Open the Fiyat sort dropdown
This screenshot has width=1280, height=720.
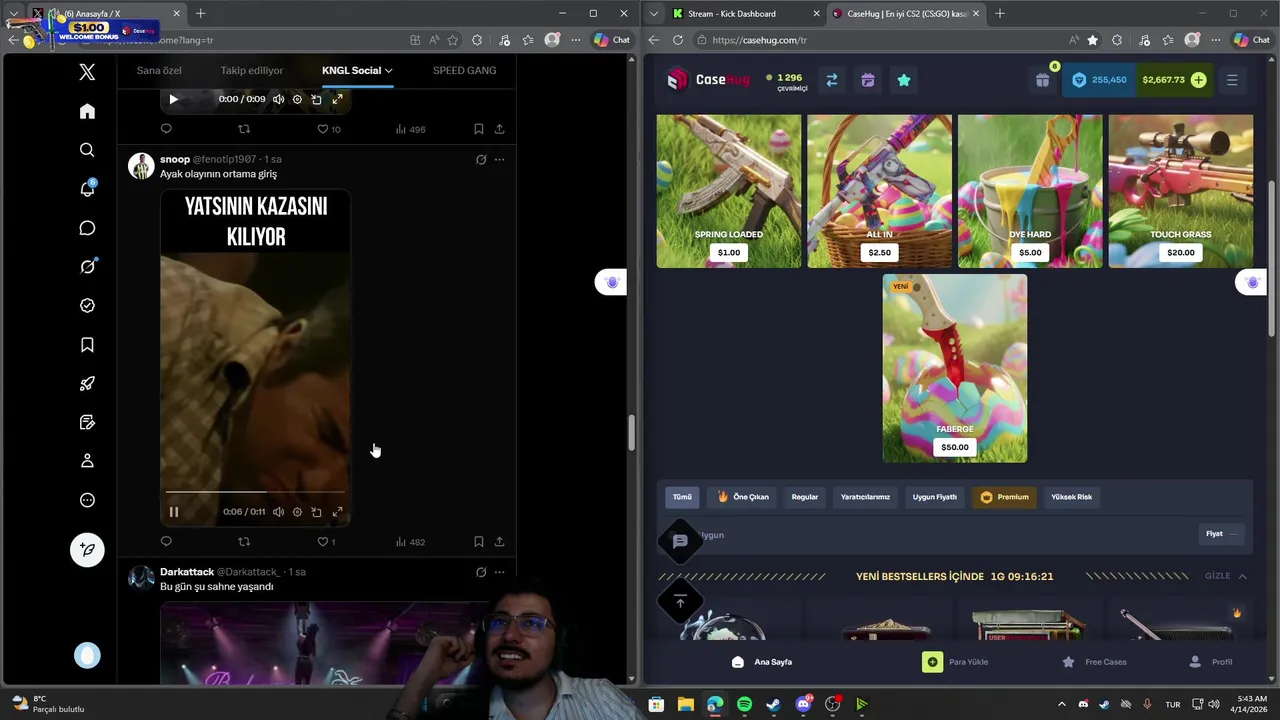point(1221,534)
